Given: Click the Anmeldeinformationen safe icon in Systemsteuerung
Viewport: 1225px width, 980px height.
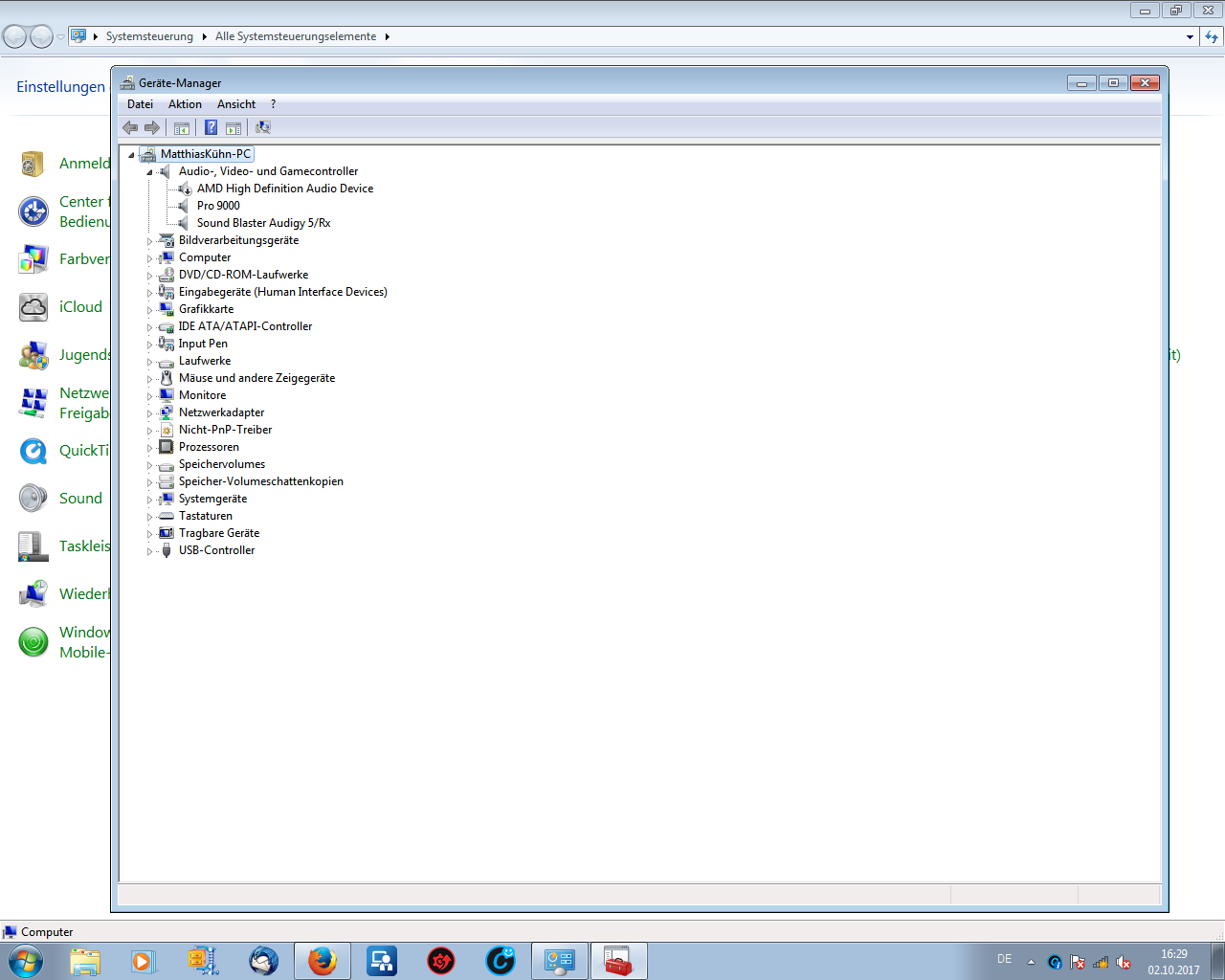Looking at the screenshot, I should pos(33,164).
